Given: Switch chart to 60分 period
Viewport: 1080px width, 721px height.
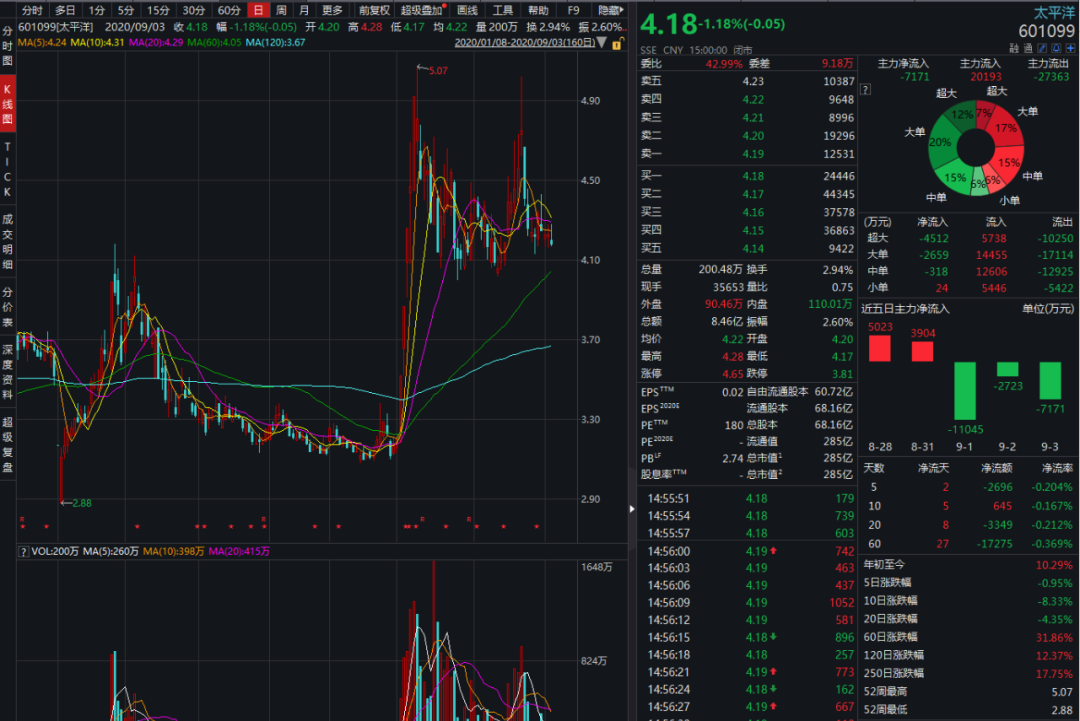Looking at the screenshot, I should coord(229,10).
